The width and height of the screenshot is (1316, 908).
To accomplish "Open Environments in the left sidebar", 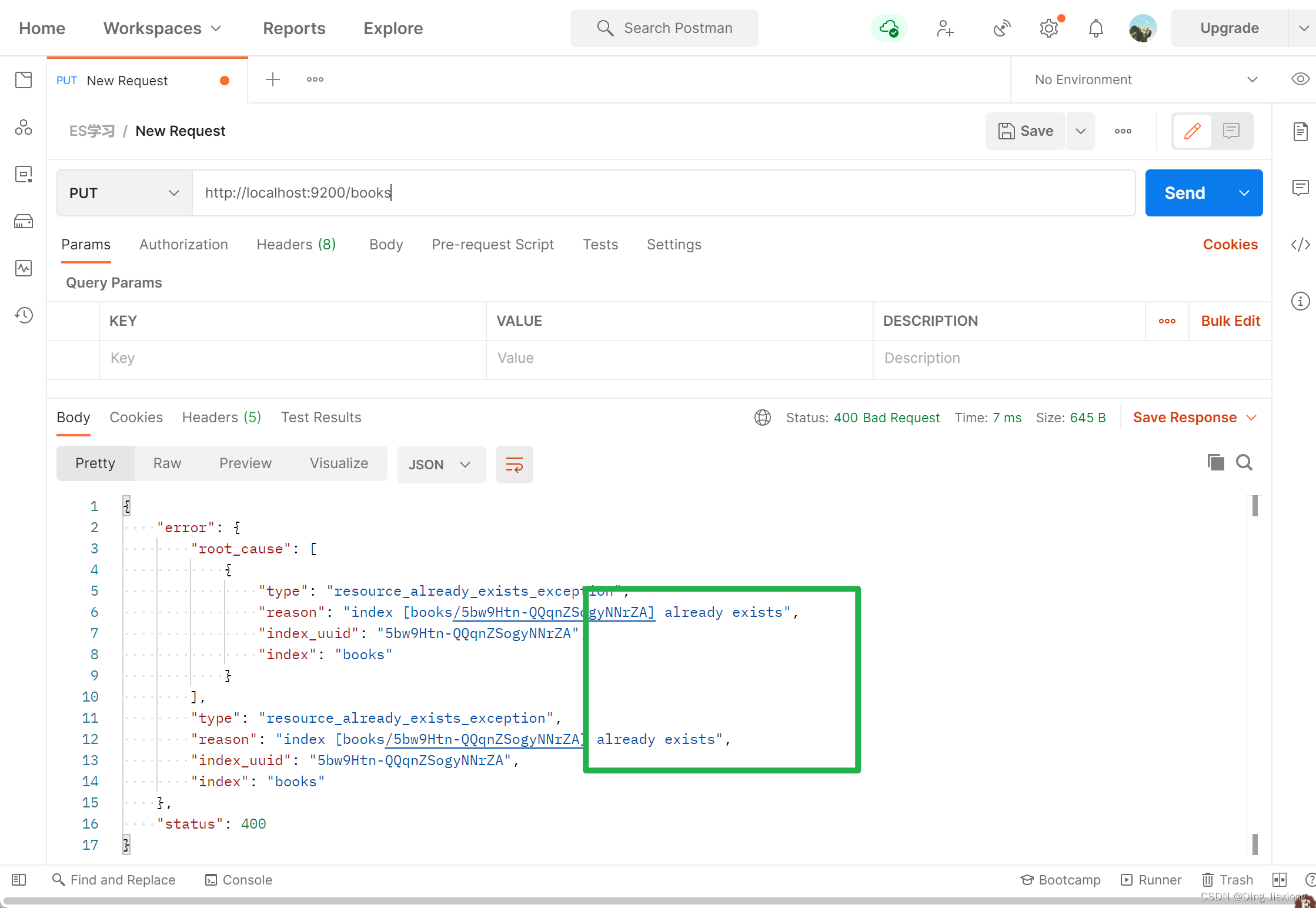I will tap(24, 174).
